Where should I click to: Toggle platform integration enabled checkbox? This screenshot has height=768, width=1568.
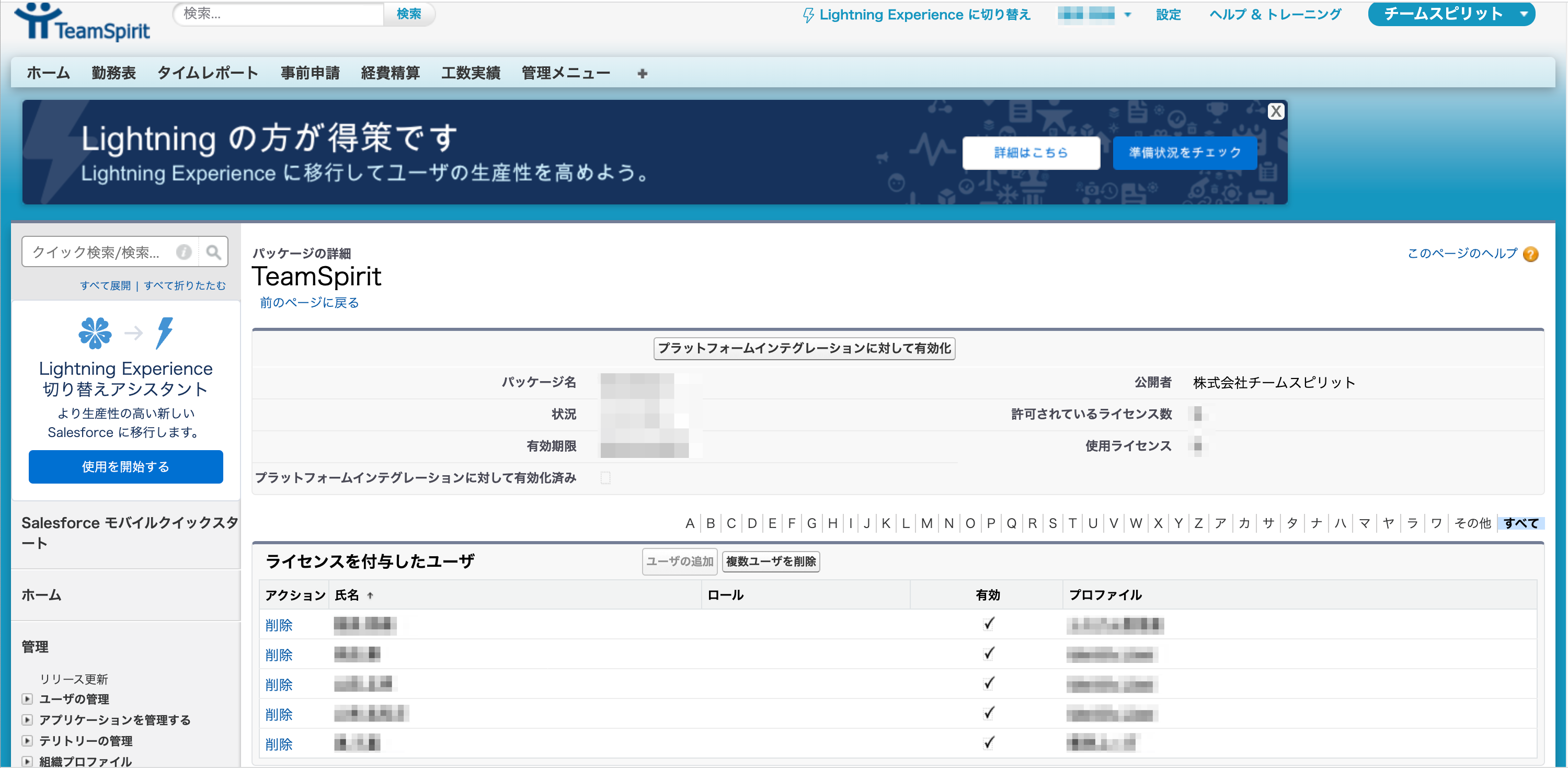pos(605,478)
